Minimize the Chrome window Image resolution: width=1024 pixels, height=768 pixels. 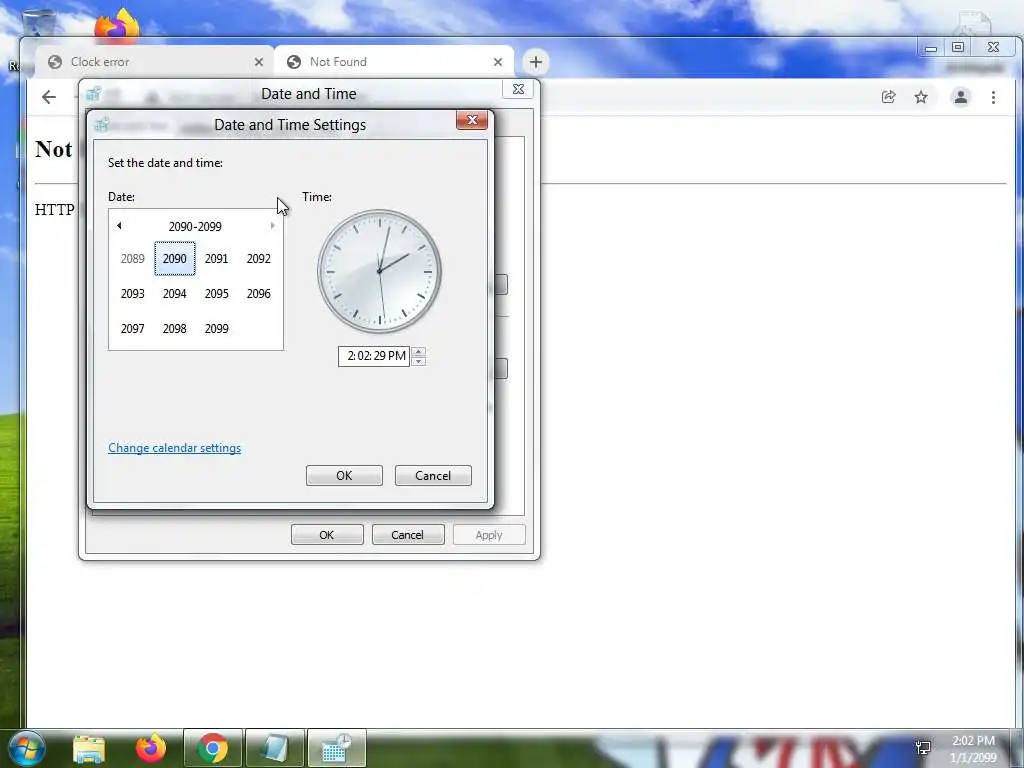[931, 48]
